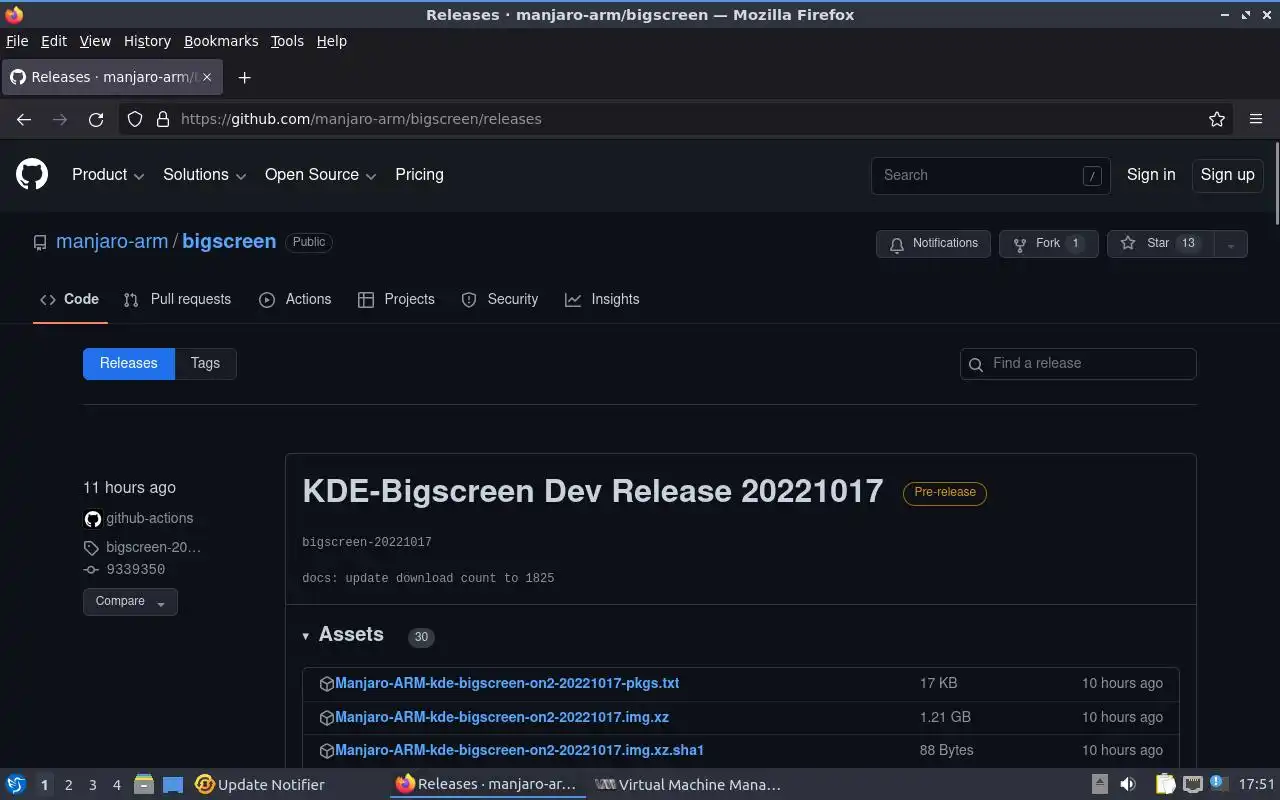The width and height of the screenshot is (1280, 800).
Task: Click the Sign in link
Action: 1151,175
